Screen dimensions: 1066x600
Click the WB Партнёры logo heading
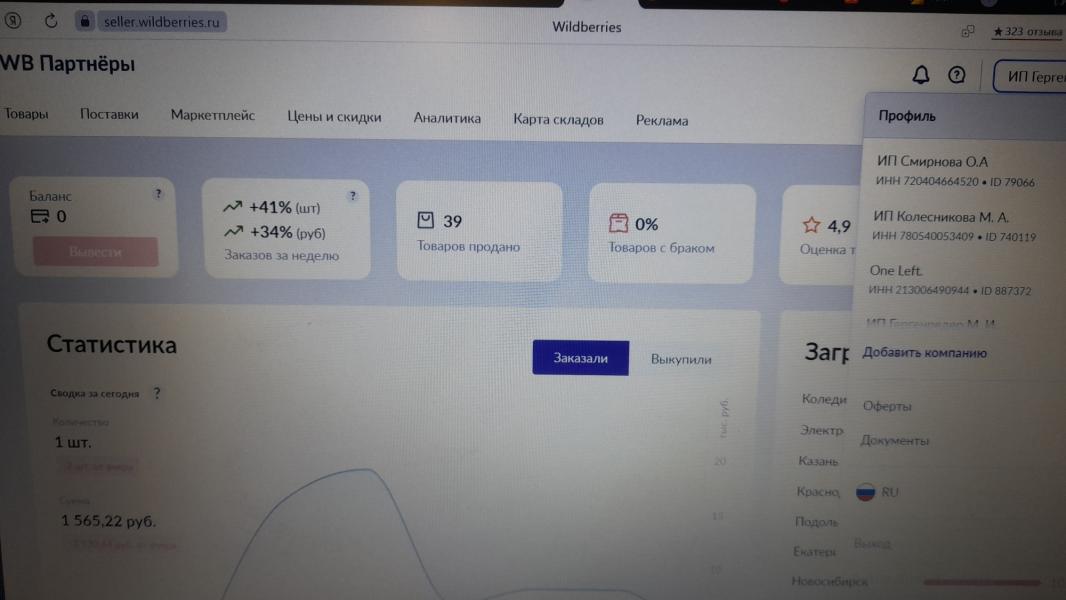click(67, 64)
